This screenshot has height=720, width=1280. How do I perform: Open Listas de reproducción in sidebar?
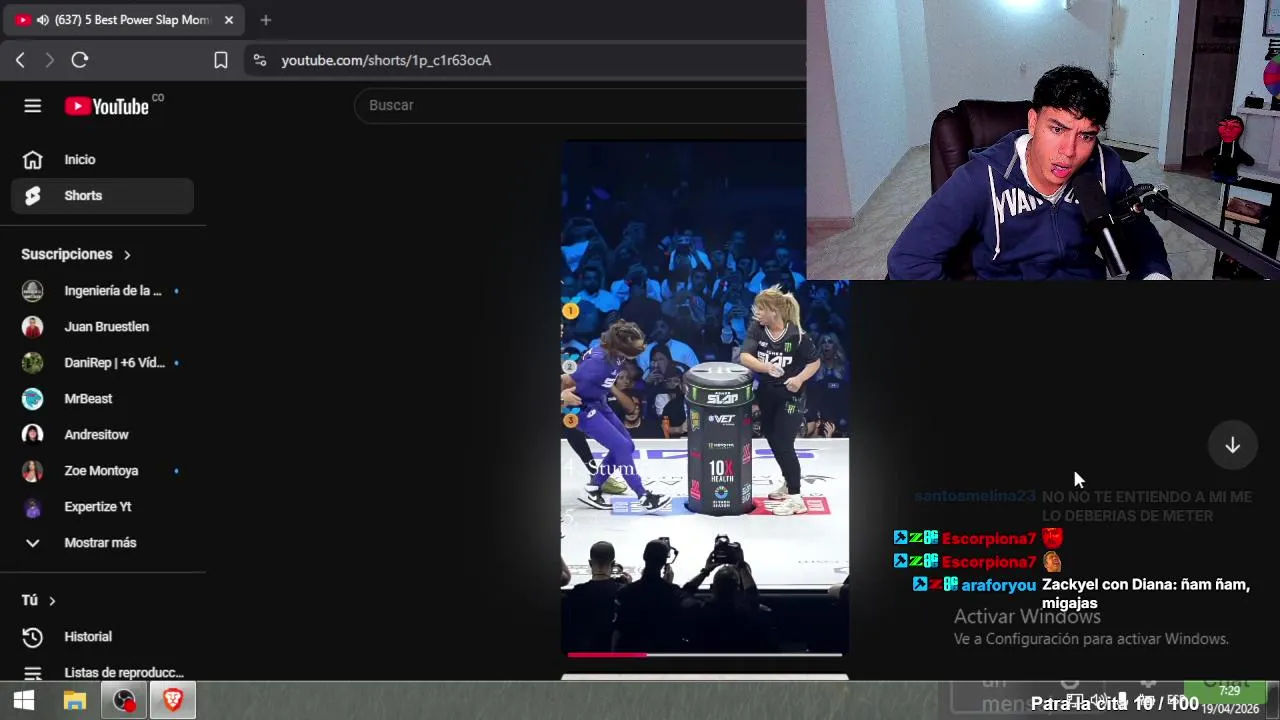102,673
